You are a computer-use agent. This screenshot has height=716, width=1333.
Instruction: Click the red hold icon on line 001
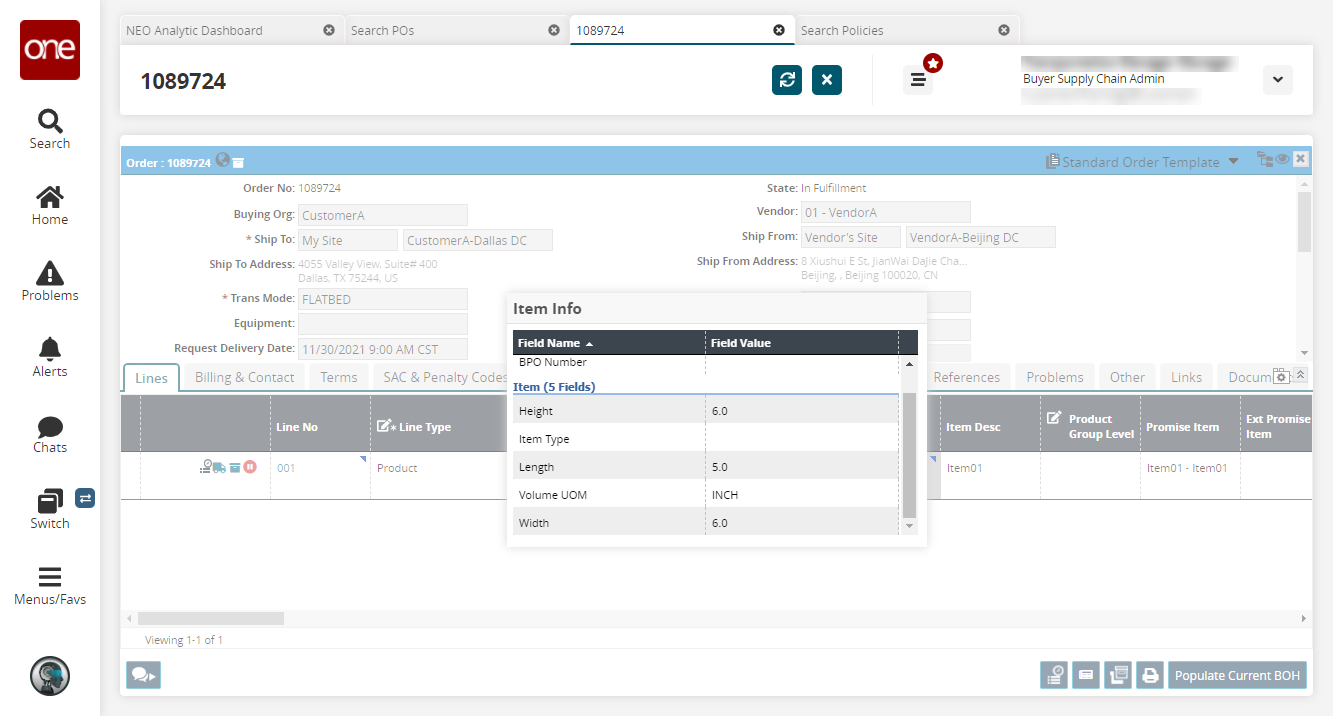(250, 467)
